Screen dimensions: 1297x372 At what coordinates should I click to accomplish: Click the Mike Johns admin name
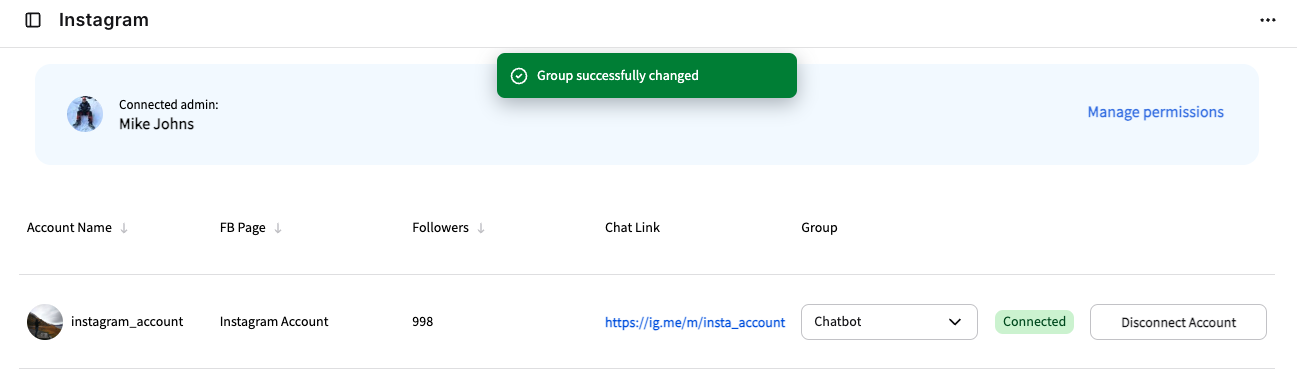pyautogui.click(x=156, y=124)
